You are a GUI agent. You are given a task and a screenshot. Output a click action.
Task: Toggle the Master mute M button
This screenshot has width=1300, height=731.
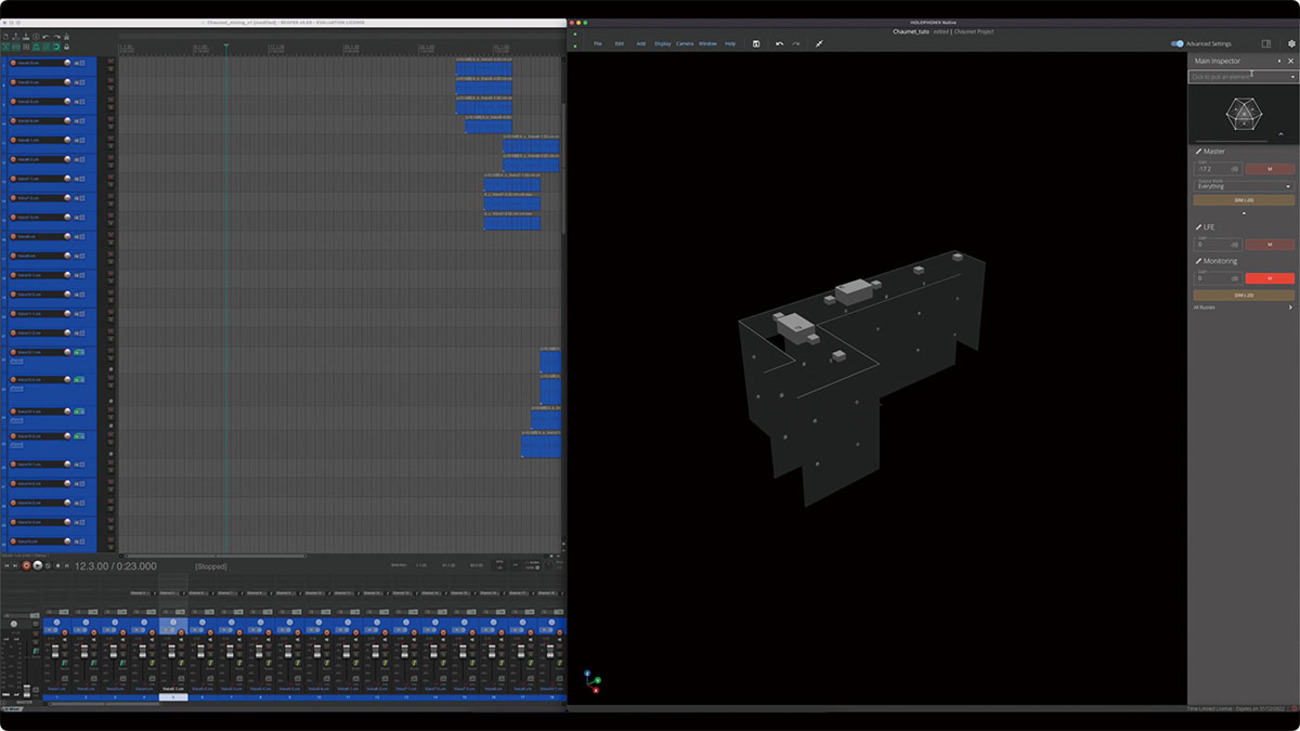1269,169
